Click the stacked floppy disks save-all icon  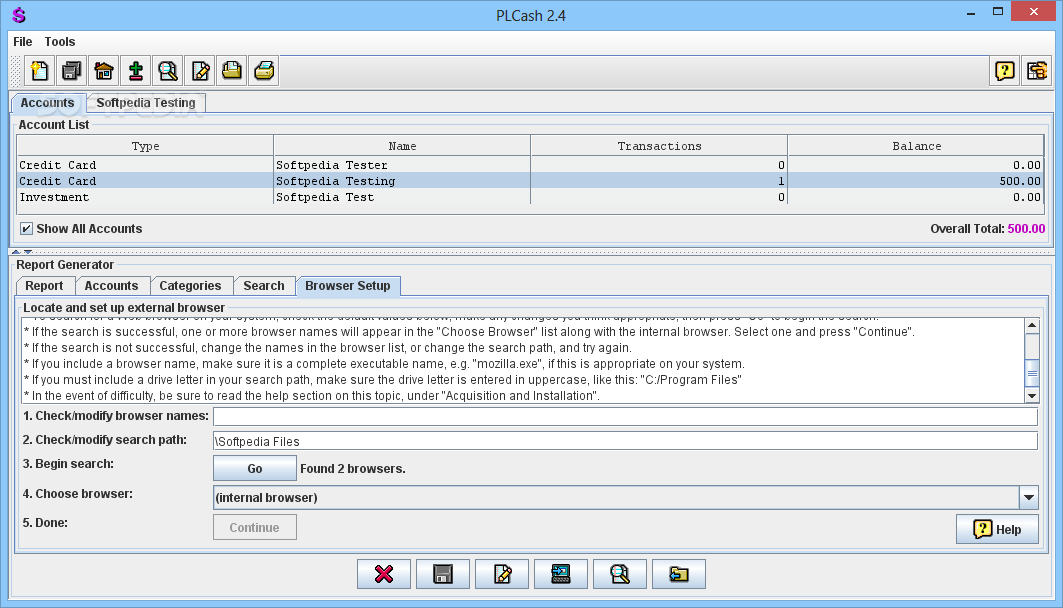(x=71, y=70)
